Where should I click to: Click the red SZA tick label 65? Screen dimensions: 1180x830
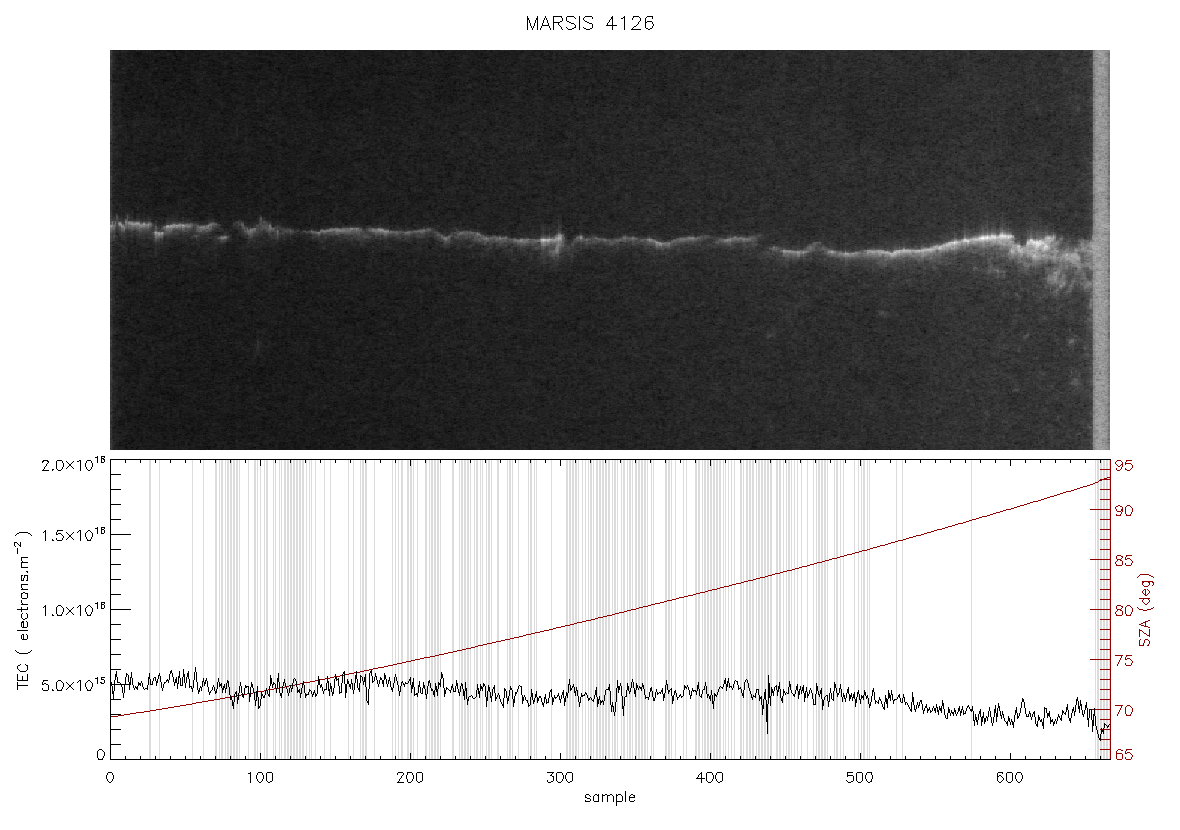point(1124,754)
